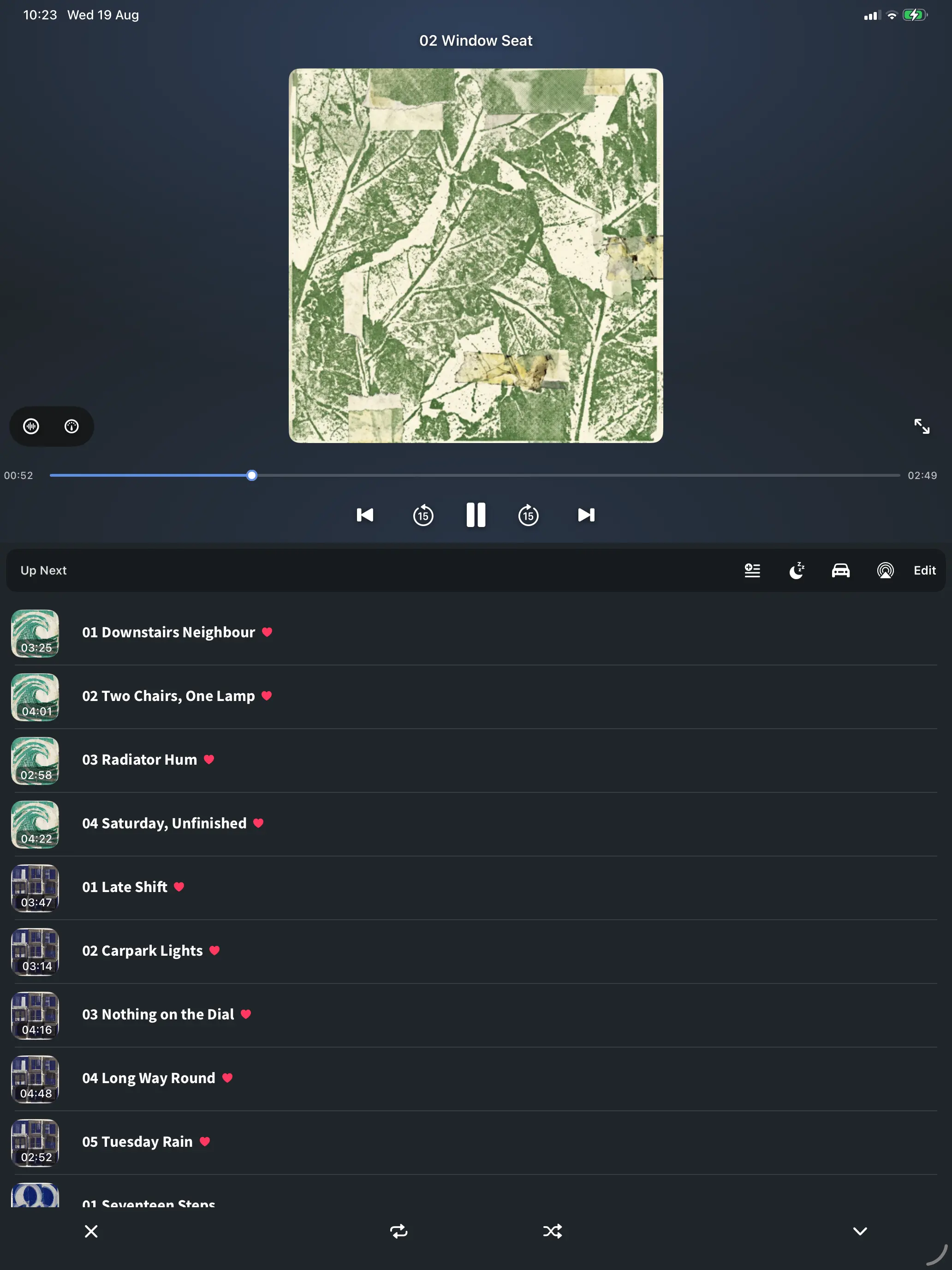Image resolution: width=952 pixels, height=1270 pixels.
Task: Skip to the next track
Action: pyautogui.click(x=586, y=515)
